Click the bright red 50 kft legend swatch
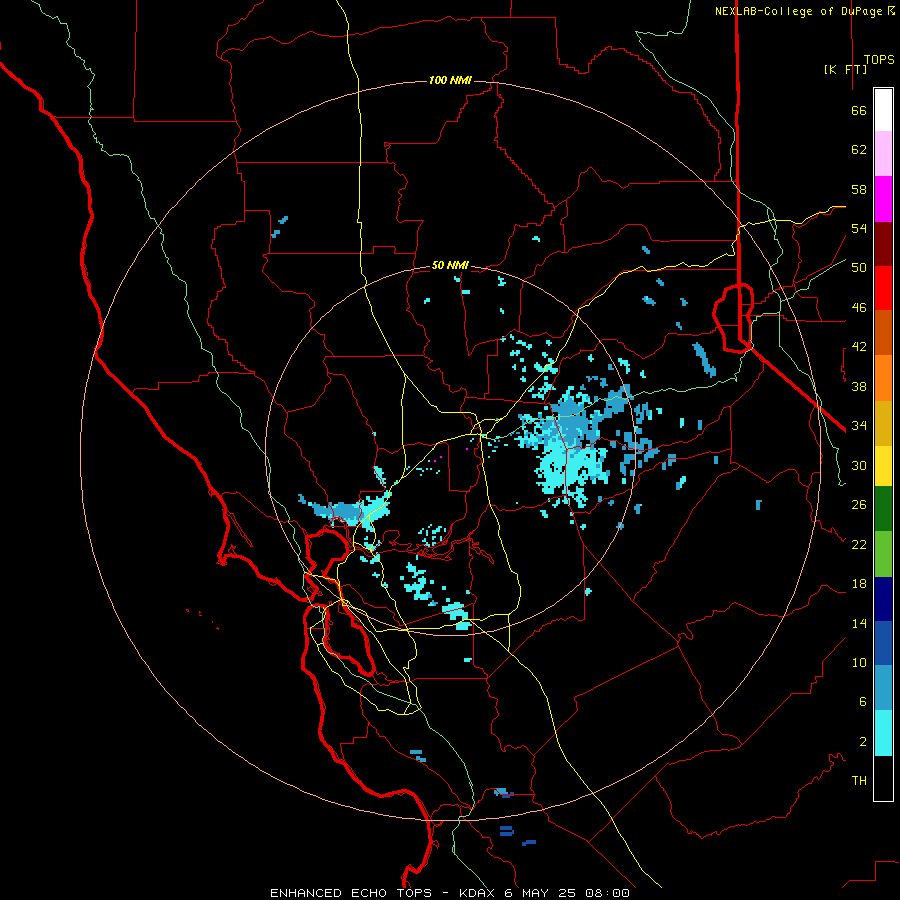This screenshot has height=900, width=900. tap(883, 288)
